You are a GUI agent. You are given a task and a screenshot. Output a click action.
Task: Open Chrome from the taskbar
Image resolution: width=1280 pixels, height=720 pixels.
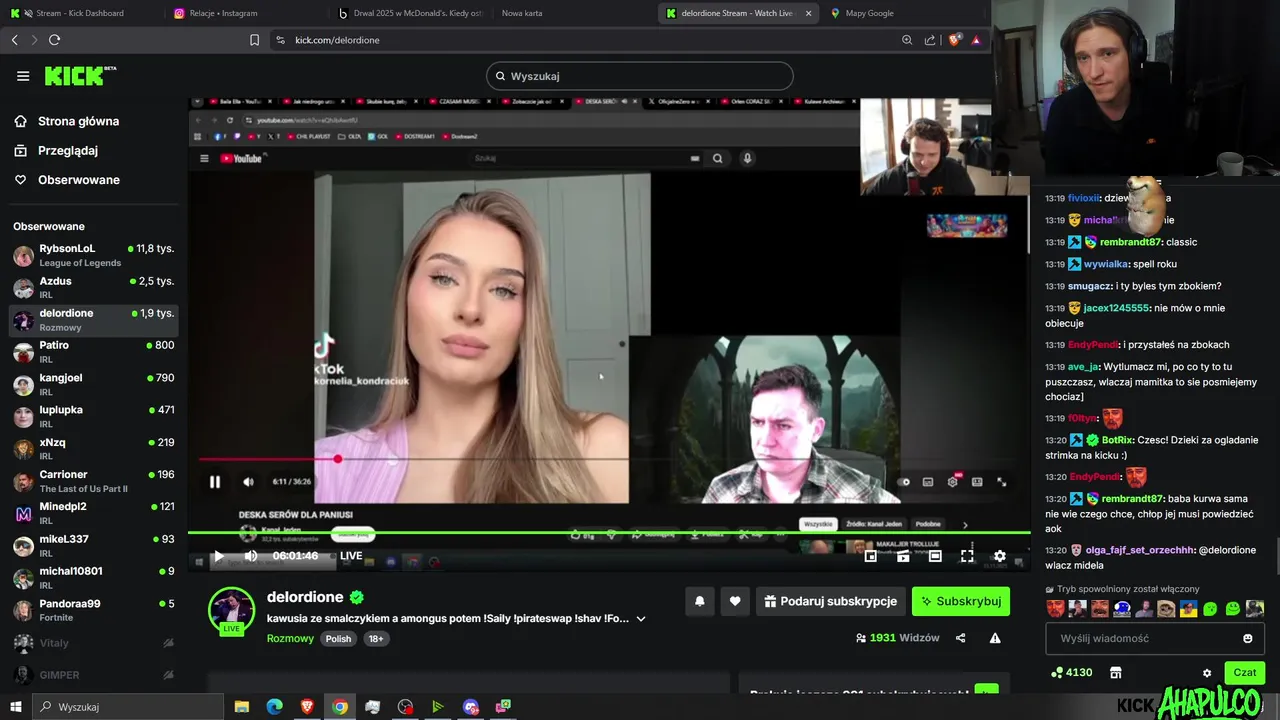coord(340,707)
